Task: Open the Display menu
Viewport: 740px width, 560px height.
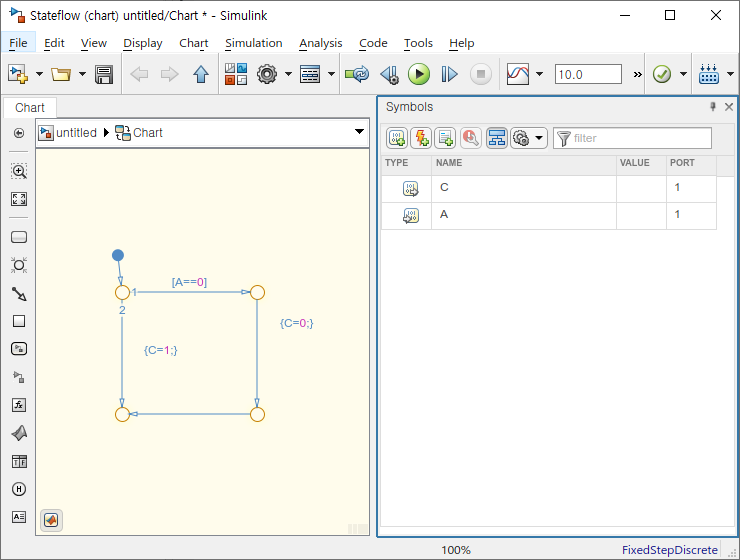Action: click(143, 43)
